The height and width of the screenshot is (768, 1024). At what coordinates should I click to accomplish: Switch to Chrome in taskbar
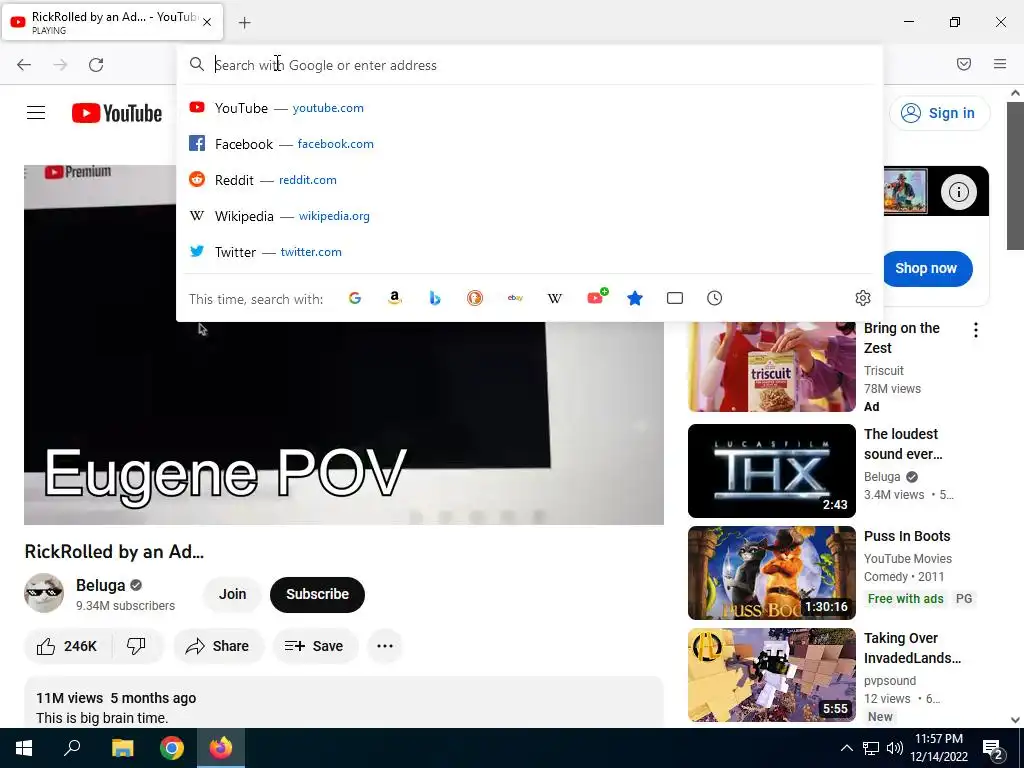(x=172, y=748)
